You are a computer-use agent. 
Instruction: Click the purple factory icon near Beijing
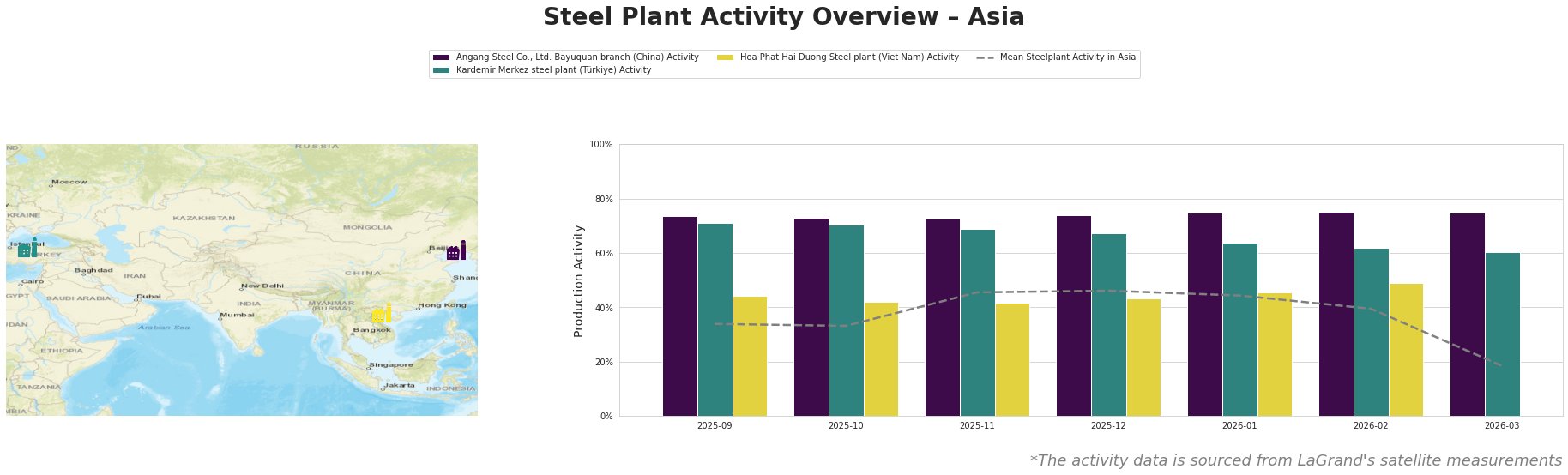click(x=456, y=251)
